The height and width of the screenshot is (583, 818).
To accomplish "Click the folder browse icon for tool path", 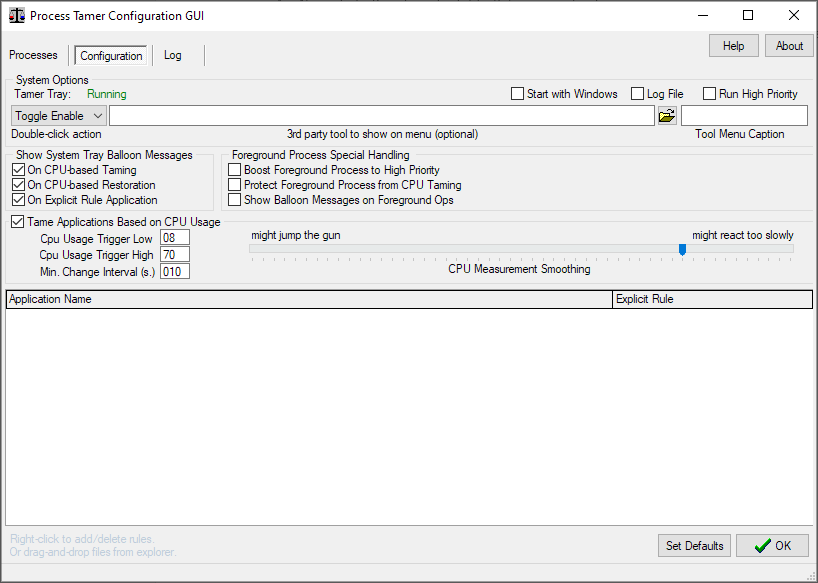I will 667,115.
